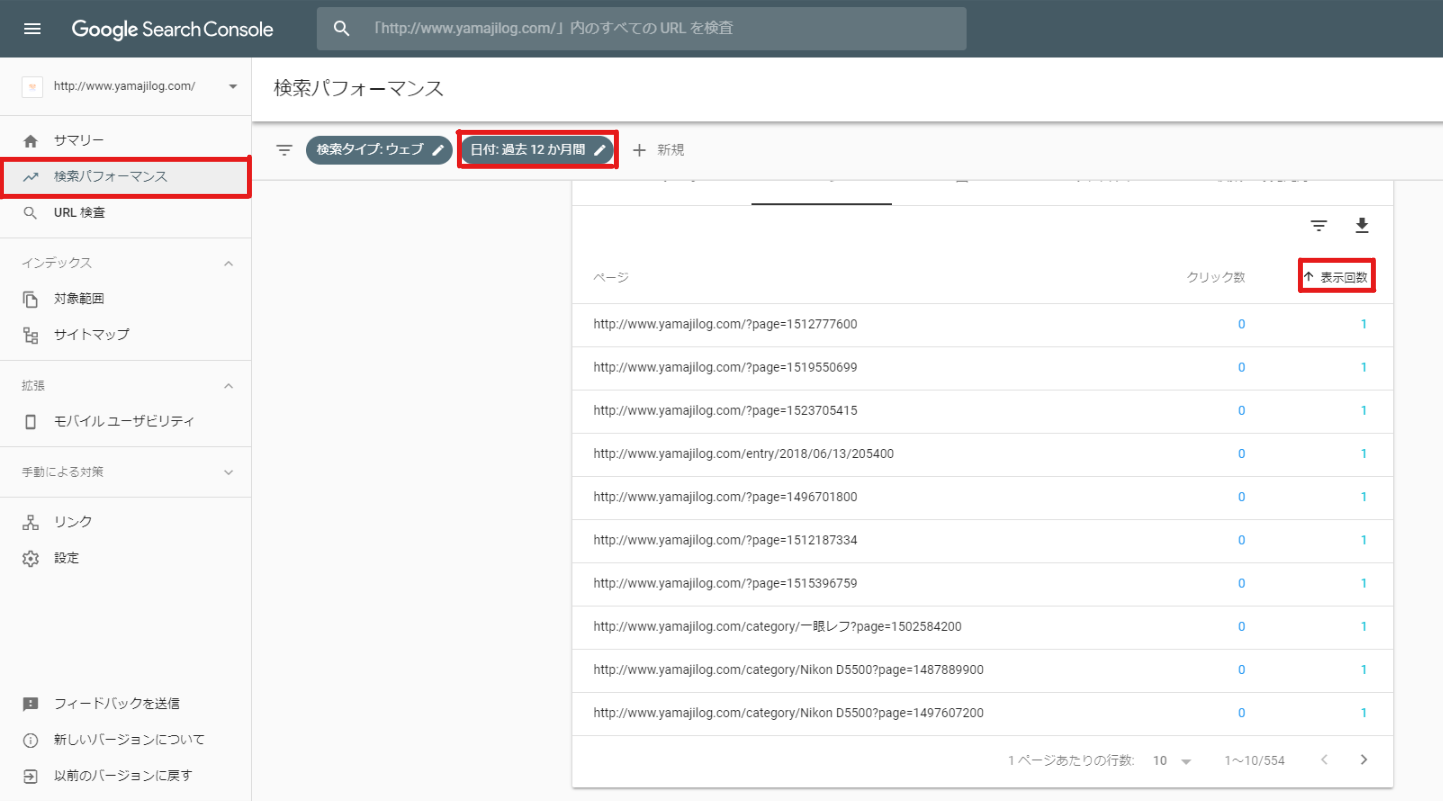Click the pencil icon on search type chip
The width and height of the screenshot is (1443, 801).
pyautogui.click(x=438, y=150)
